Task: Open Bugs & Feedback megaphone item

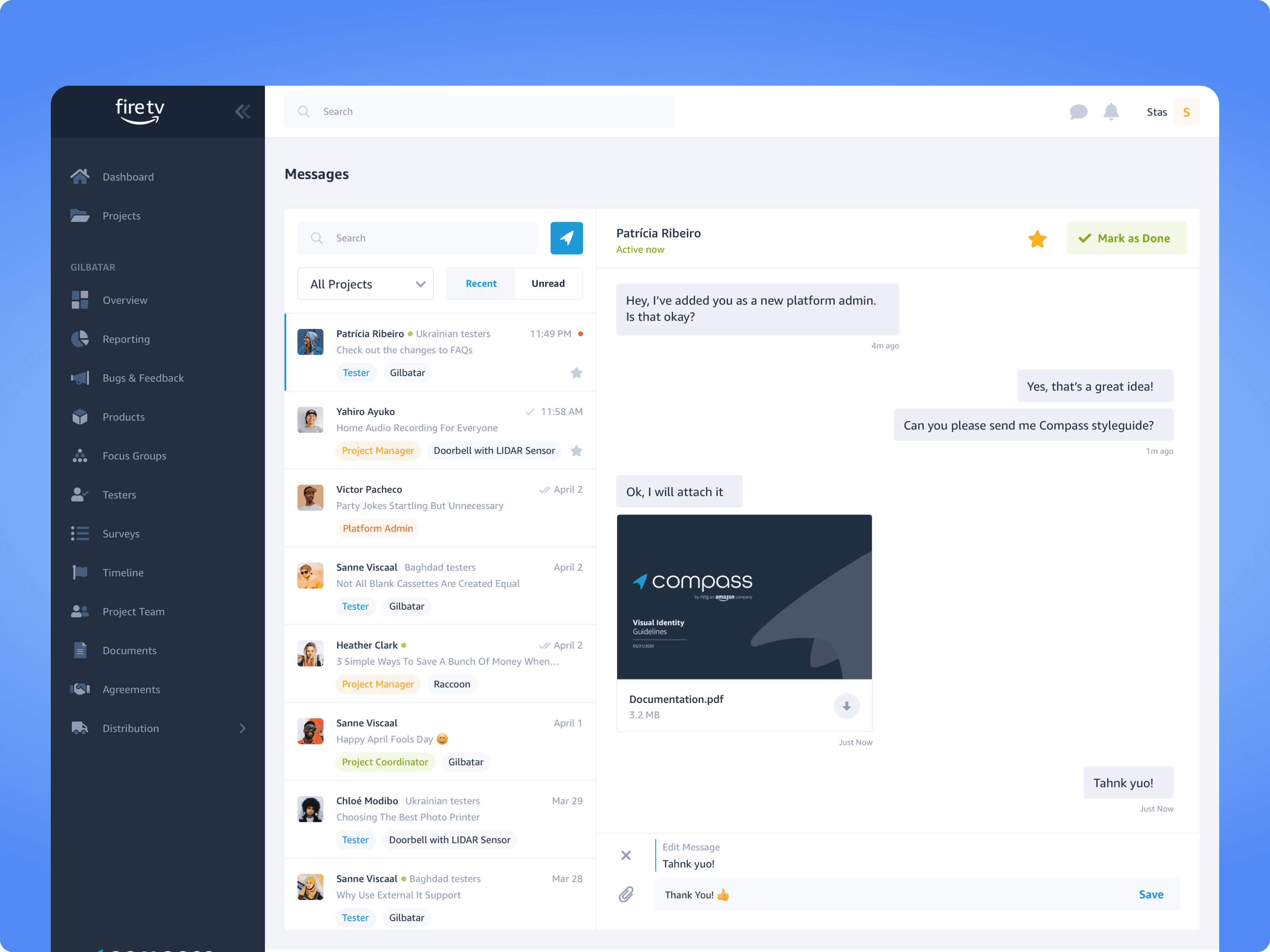Action: tap(143, 378)
